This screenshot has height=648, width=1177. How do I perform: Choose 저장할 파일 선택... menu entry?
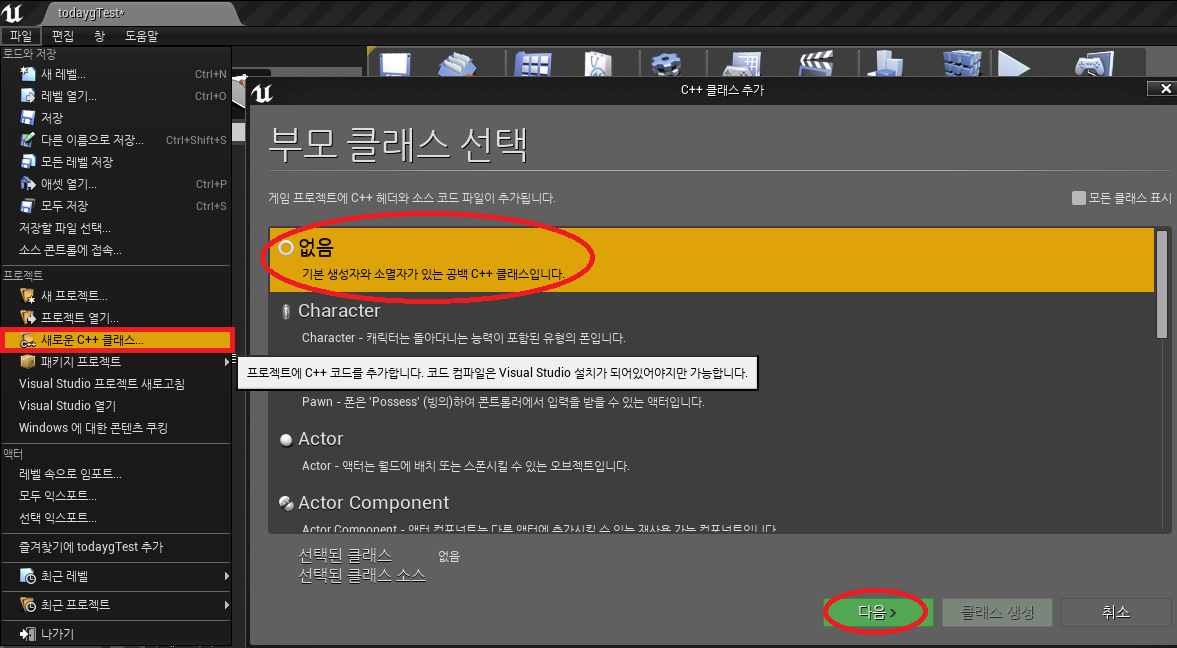point(116,228)
